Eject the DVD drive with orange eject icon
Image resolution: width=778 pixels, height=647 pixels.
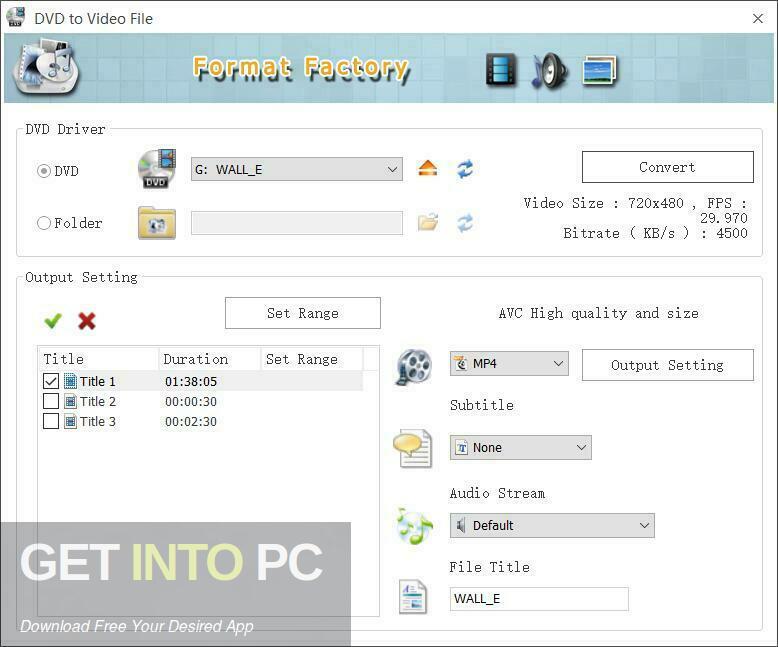(x=427, y=169)
